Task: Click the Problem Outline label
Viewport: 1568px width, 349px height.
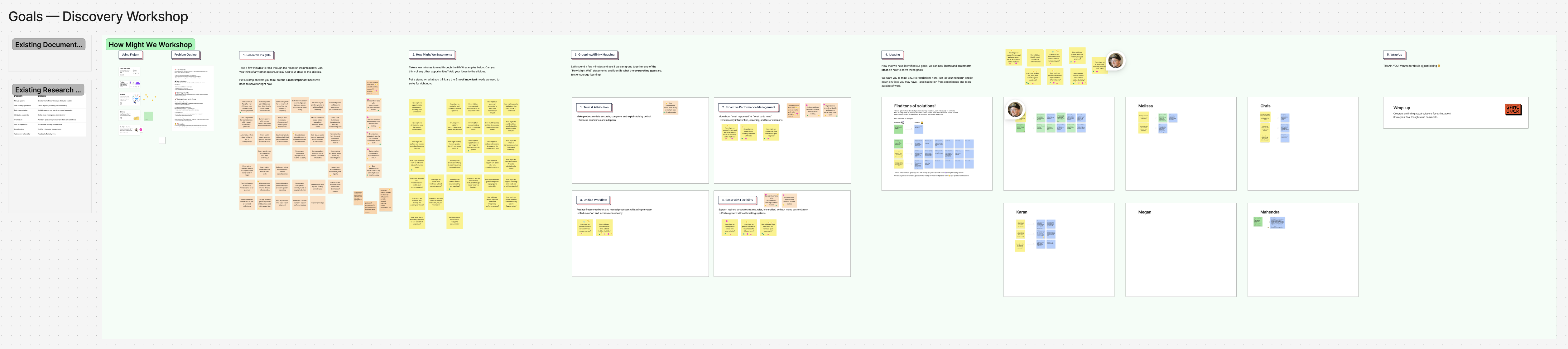Action: point(186,55)
